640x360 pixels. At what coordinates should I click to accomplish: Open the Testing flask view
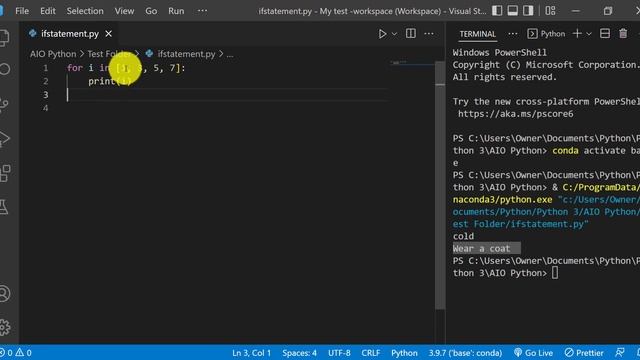[x=4, y=207]
